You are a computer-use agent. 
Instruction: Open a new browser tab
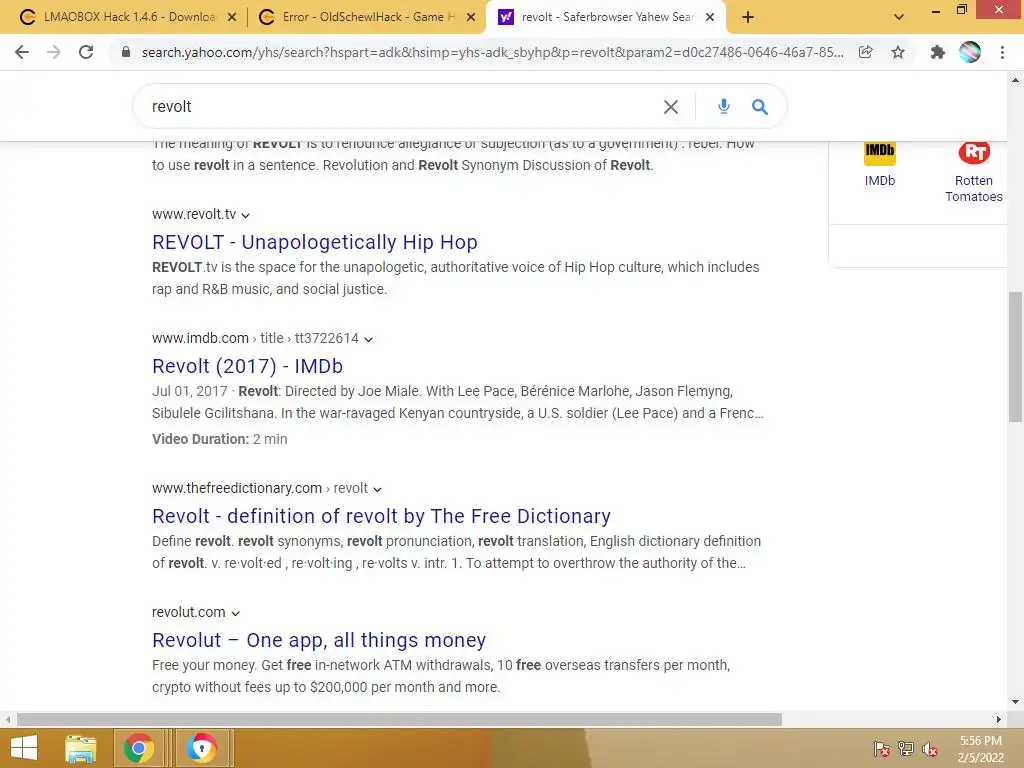pos(748,17)
